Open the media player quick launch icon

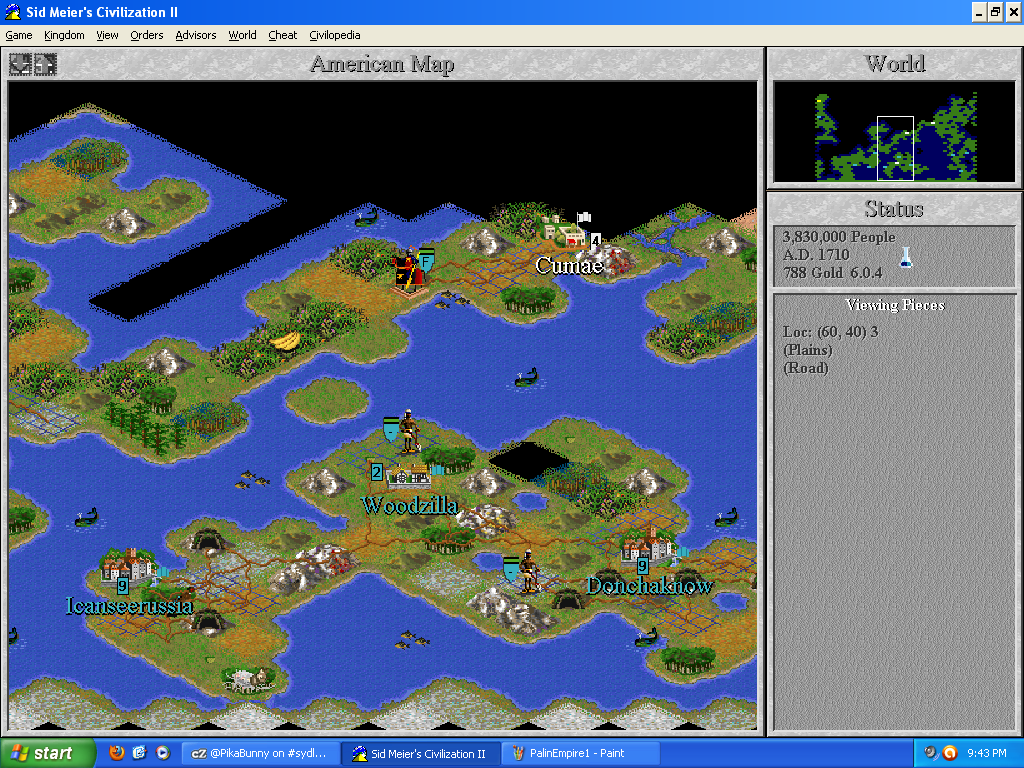(163, 752)
